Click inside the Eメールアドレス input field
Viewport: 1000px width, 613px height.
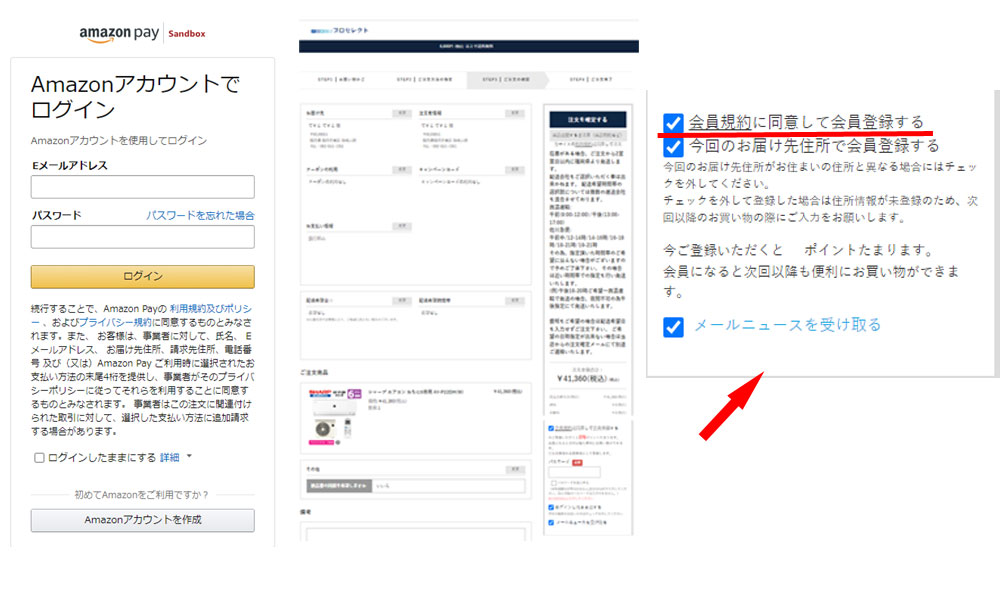coord(142,187)
